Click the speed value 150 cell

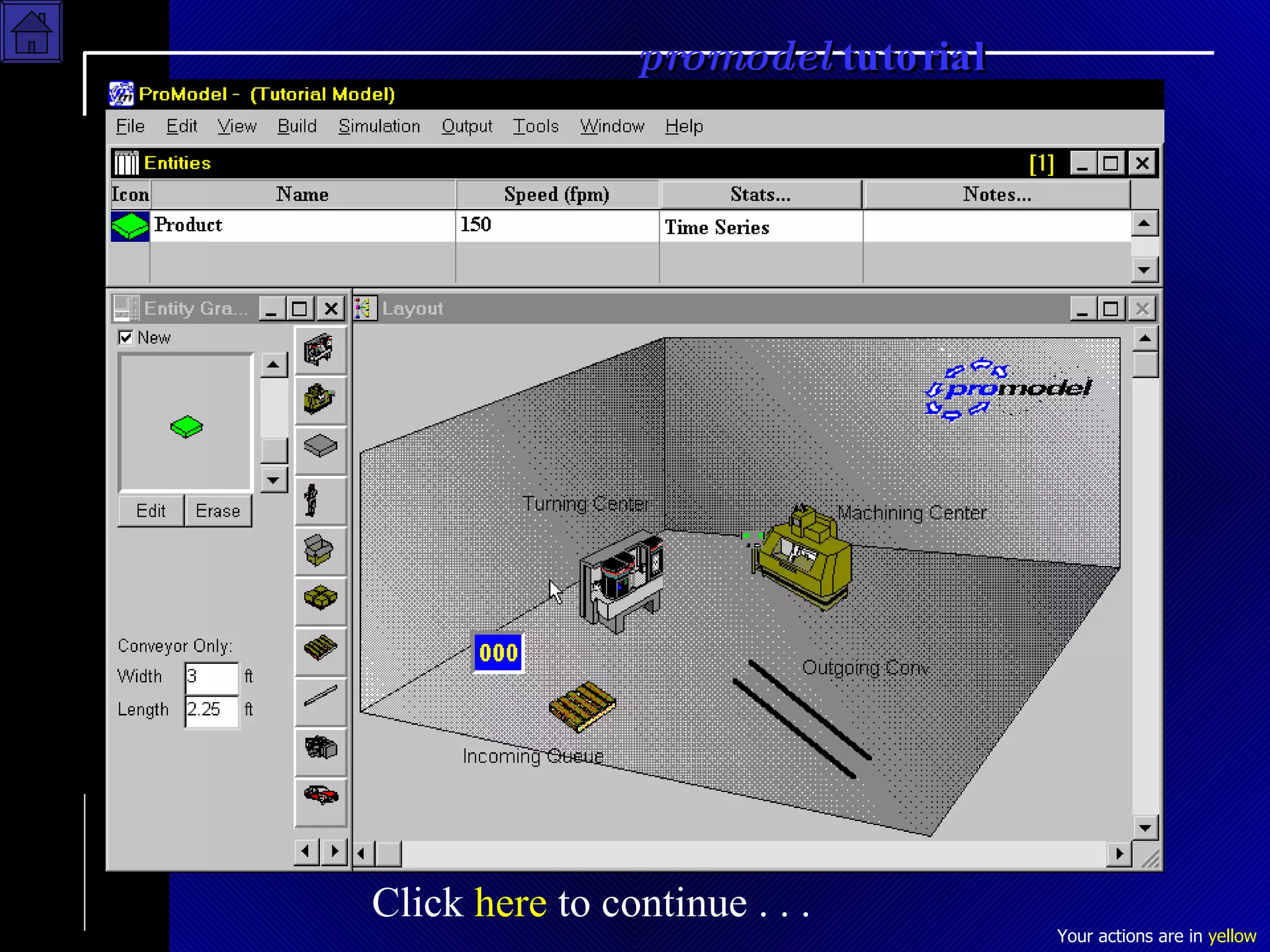coord(557,226)
